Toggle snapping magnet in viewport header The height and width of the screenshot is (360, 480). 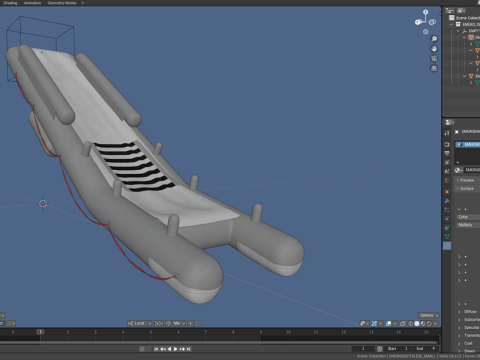[168, 323]
